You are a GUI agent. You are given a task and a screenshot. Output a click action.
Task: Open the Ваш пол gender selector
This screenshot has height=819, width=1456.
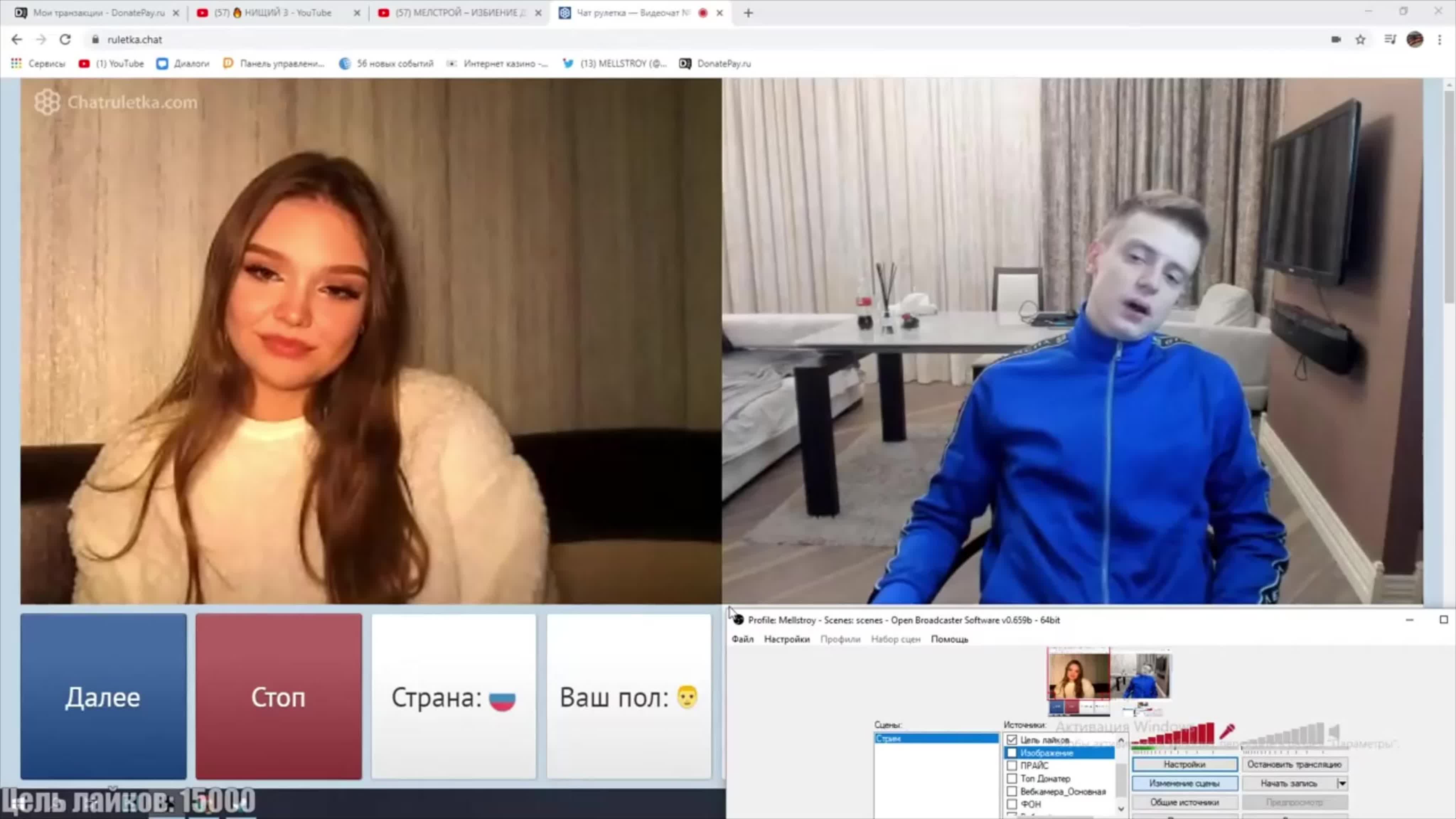(x=628, y=697)
